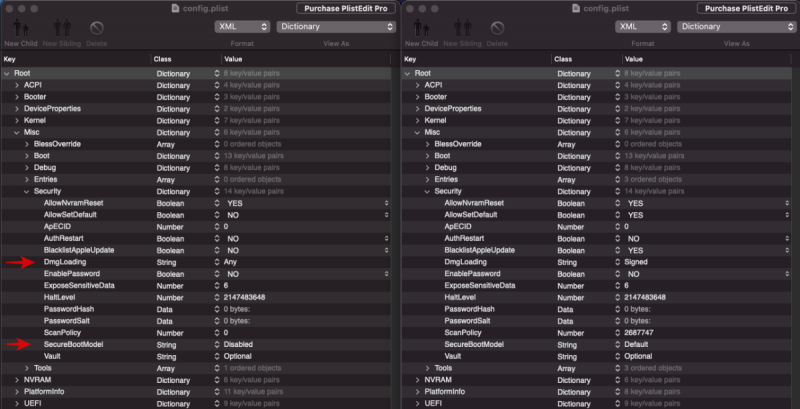
Task: Click New Sibling icon in left window
Action: [x=62, y=28]
